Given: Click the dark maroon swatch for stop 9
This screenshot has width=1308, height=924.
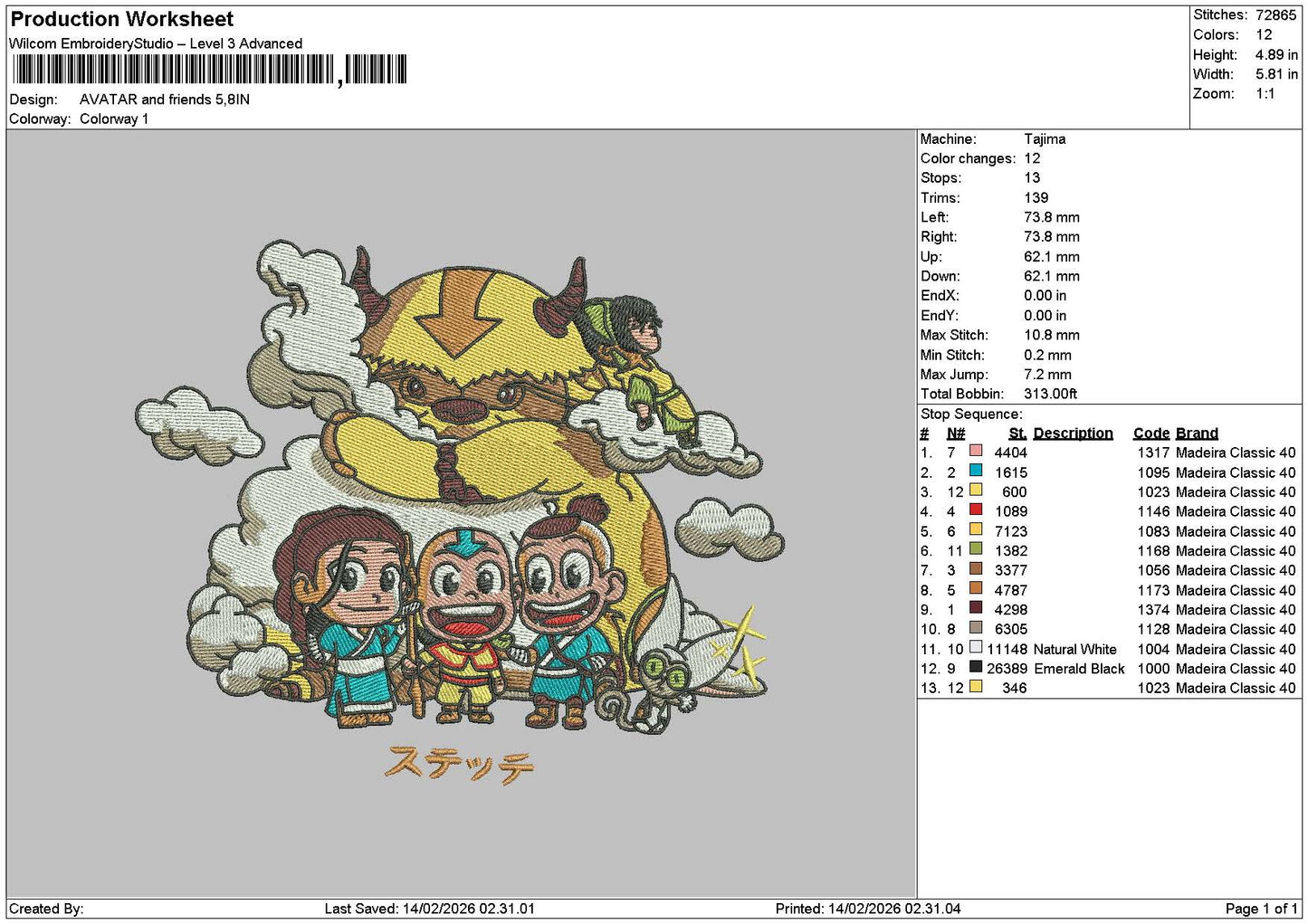Looking at the screenshot, I should 975,607.
